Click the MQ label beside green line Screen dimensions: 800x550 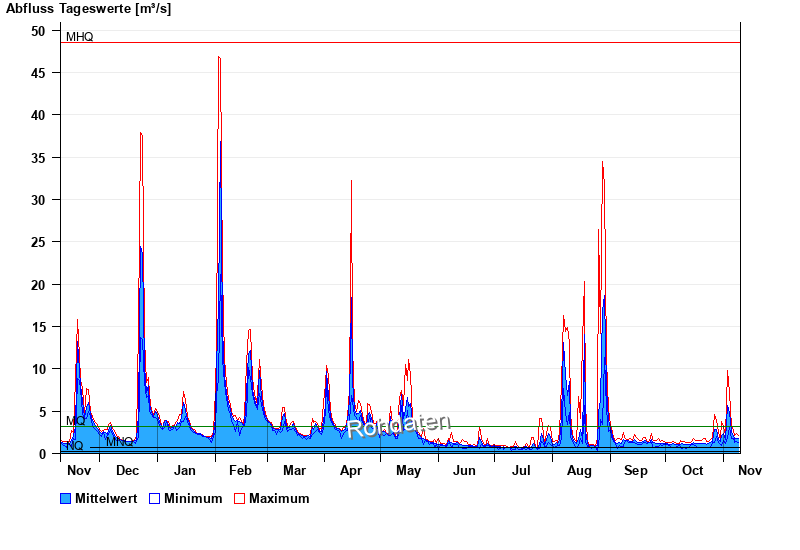[x=75, y=421]
